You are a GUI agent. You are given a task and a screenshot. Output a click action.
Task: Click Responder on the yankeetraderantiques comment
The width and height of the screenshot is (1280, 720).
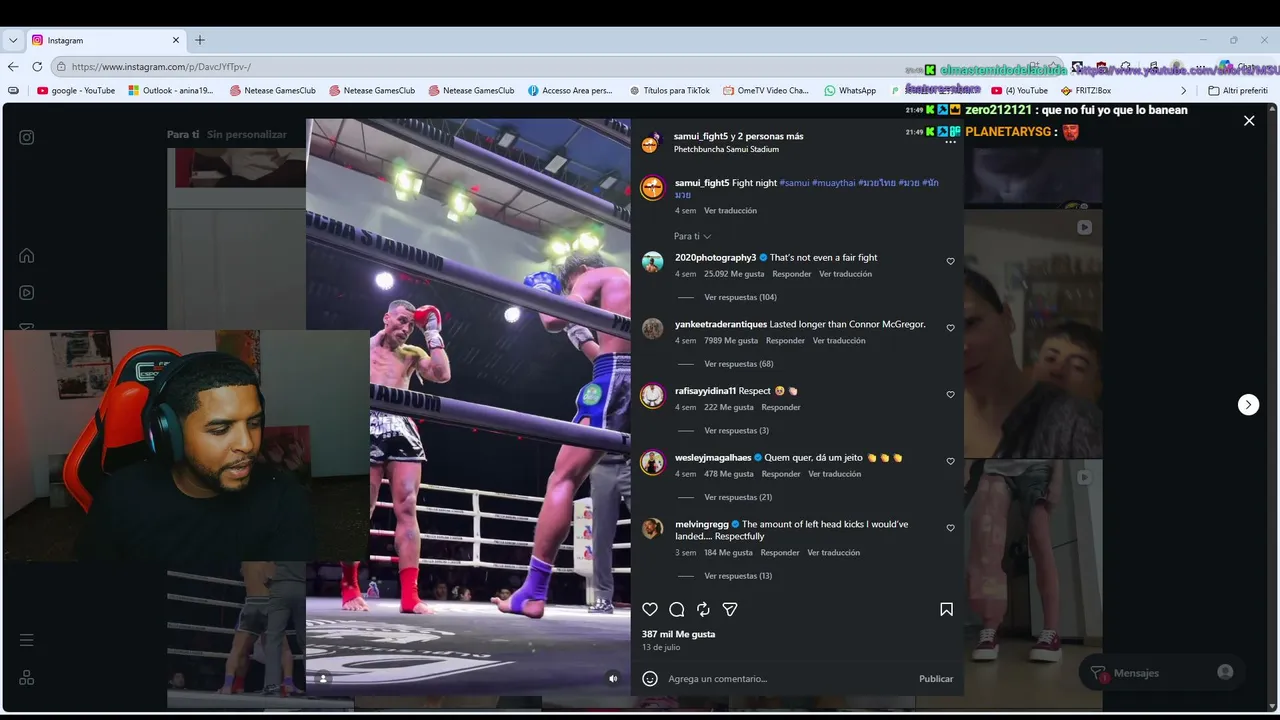[785, 341]
